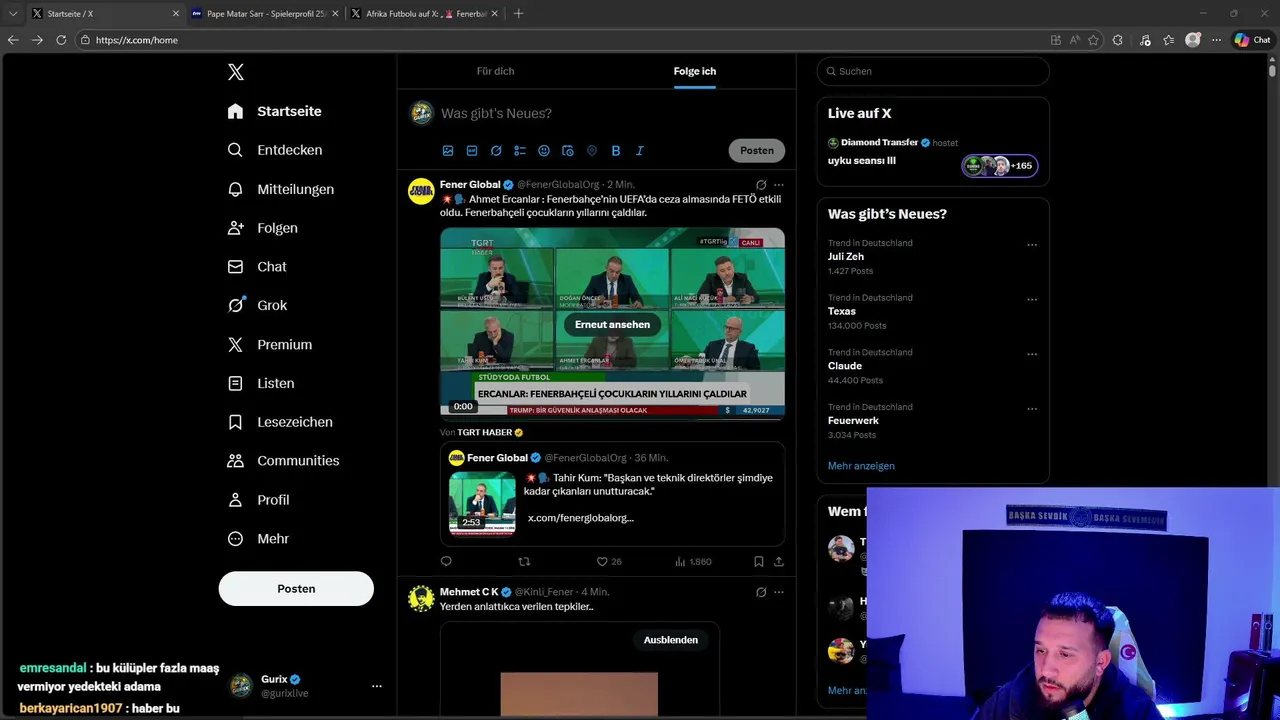Bookmark the Fener Global post
The height and width of the screenshot is (720, 1280).
(x=759, y=562)
